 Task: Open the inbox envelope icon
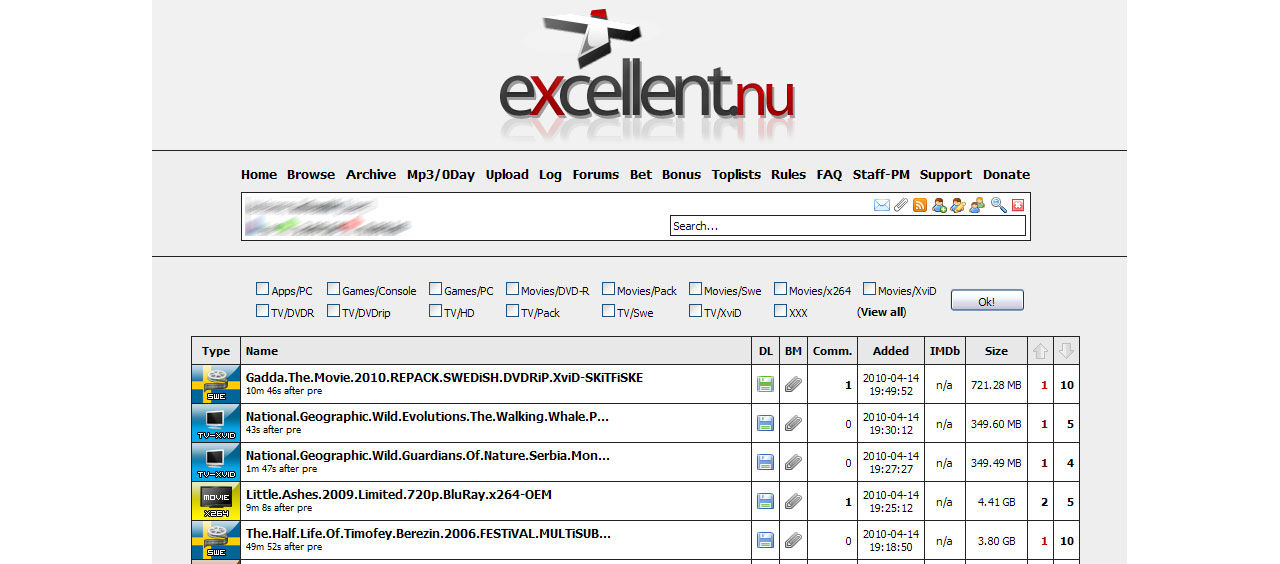881,205
